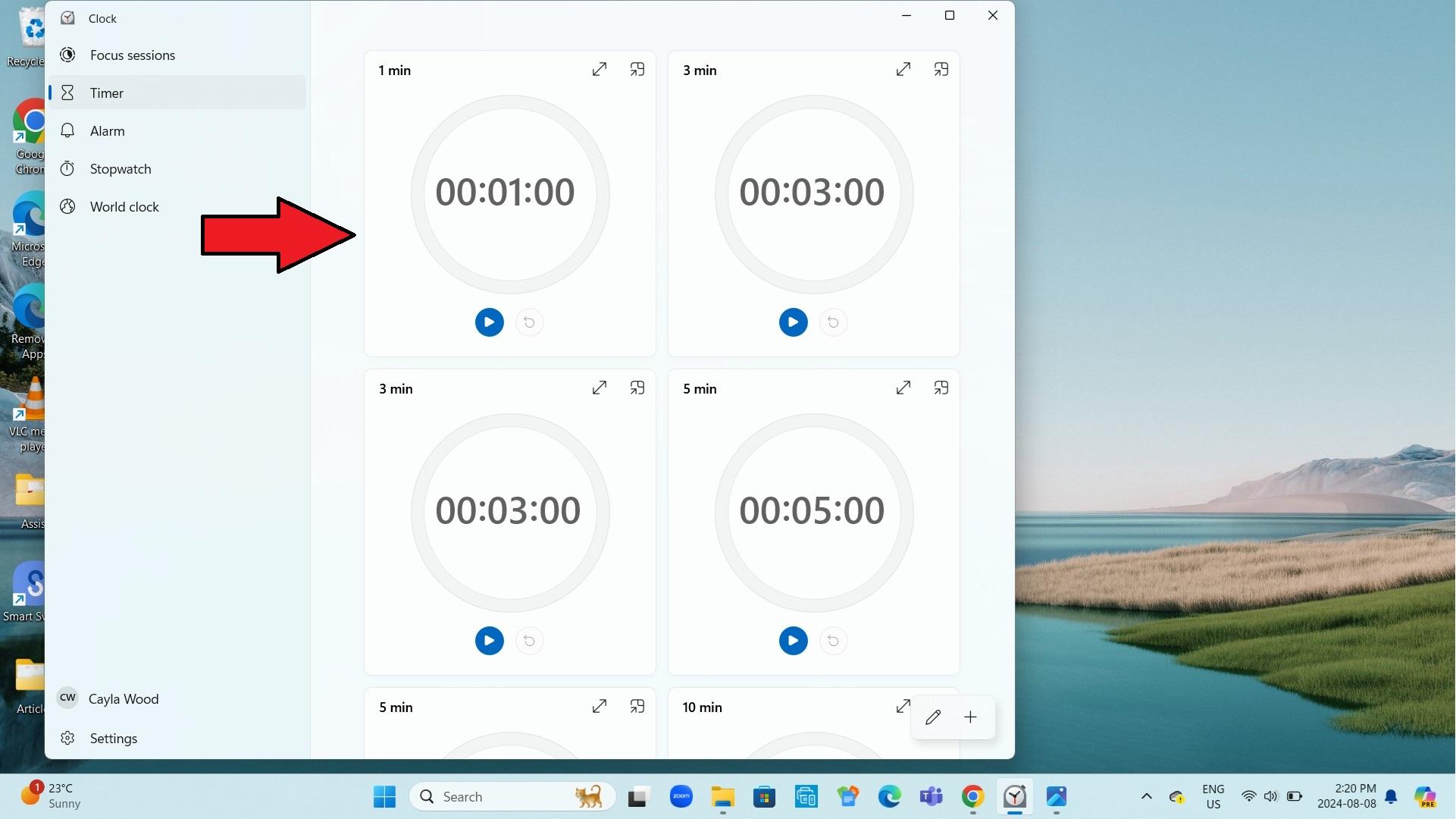Open Microsoft Store from the taskbar

(x=764, y=796)
